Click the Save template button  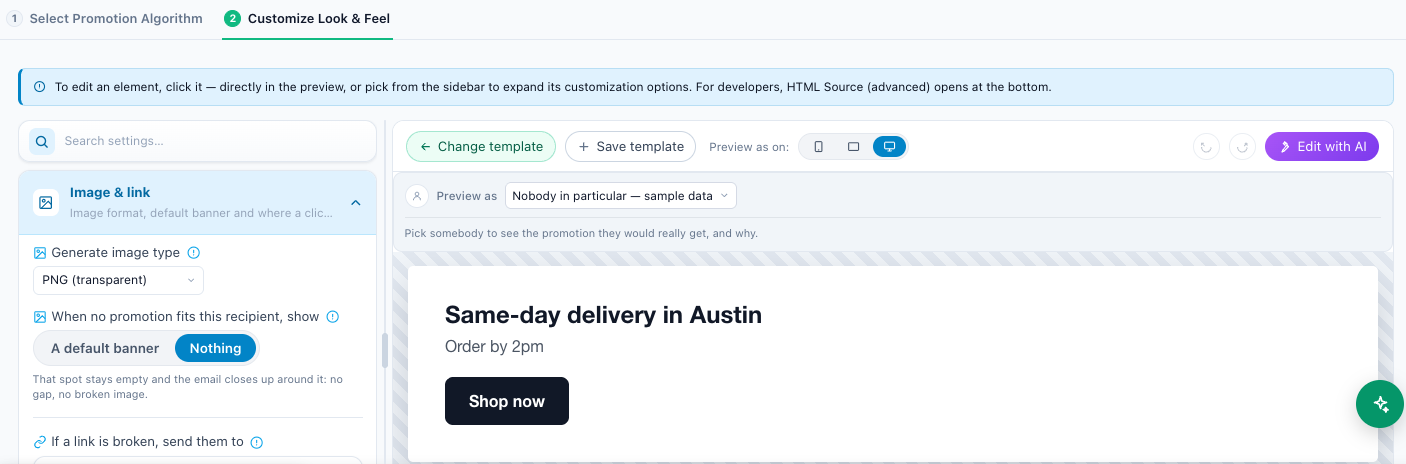631,147
